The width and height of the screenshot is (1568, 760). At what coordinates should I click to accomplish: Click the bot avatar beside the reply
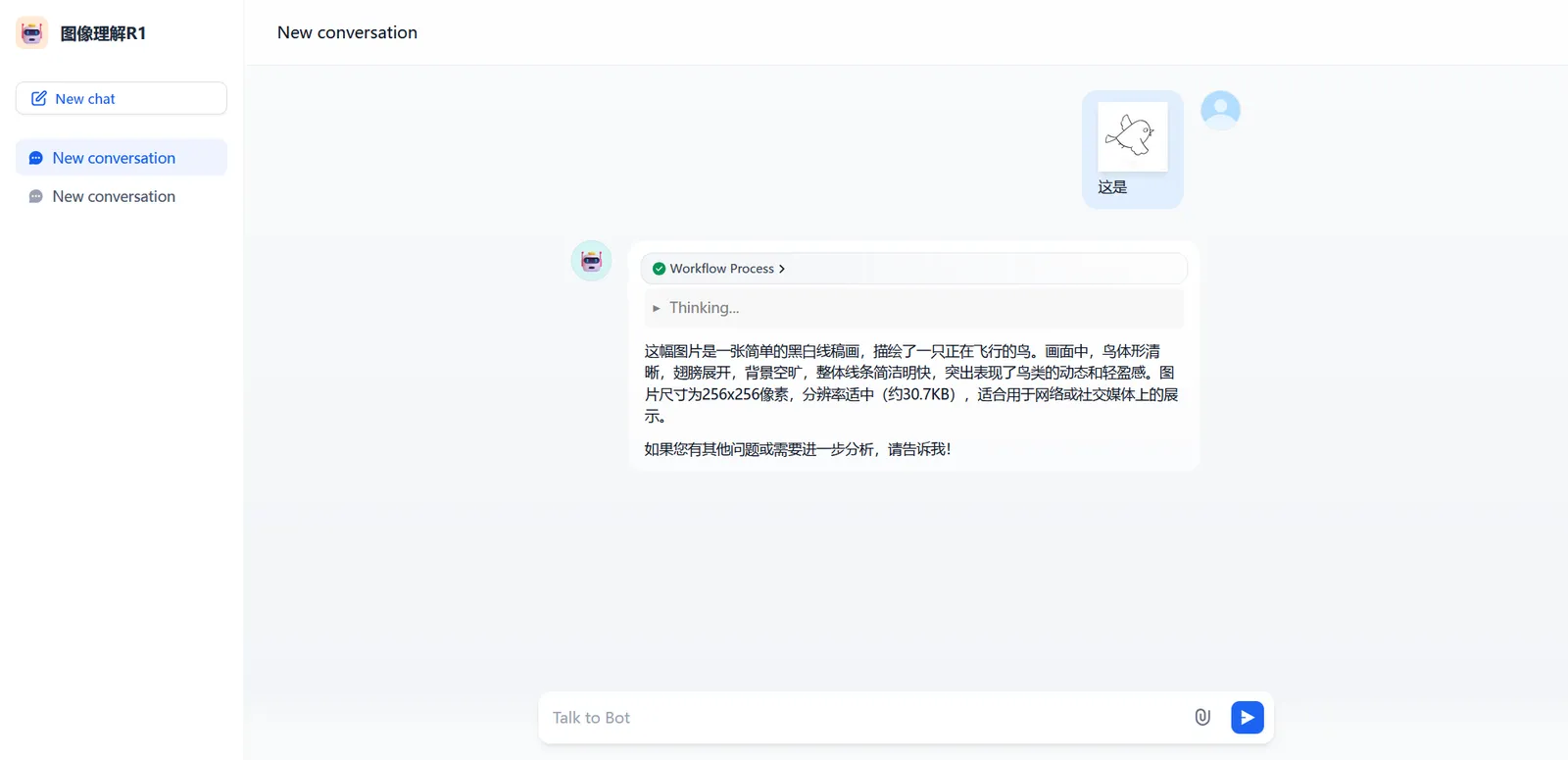point(592,261)
